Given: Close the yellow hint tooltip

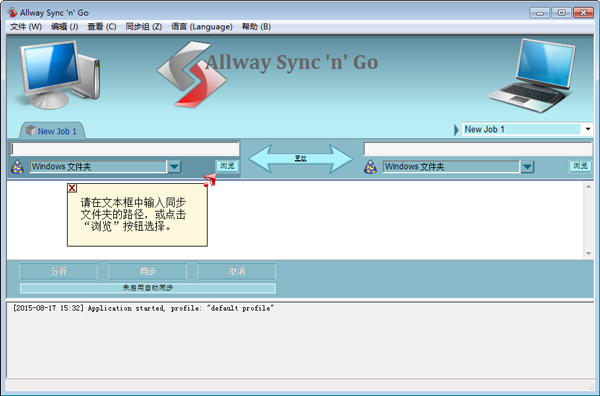Looking at the screenshot, I should tap(72, 188).
